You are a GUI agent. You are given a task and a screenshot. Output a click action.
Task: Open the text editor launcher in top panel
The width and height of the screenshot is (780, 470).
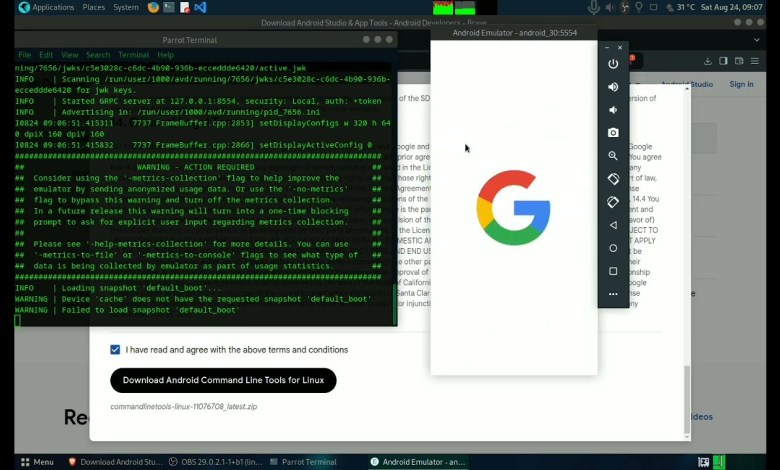coord(185,7)
